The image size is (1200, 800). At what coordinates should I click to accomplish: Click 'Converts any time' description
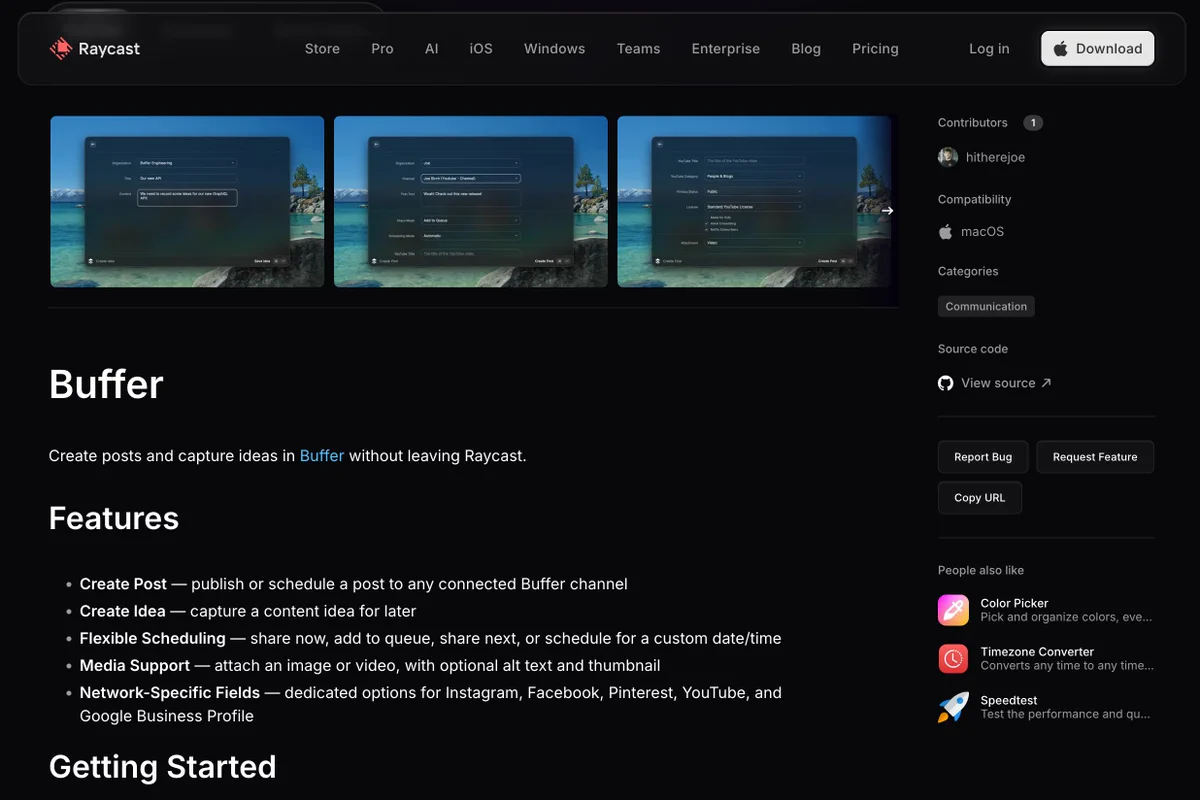click(x=1067, y=665)
